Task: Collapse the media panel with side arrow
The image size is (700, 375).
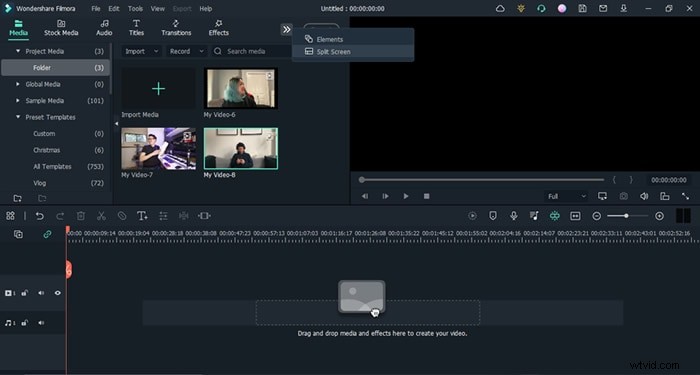Action: click(x=116, y=124)
